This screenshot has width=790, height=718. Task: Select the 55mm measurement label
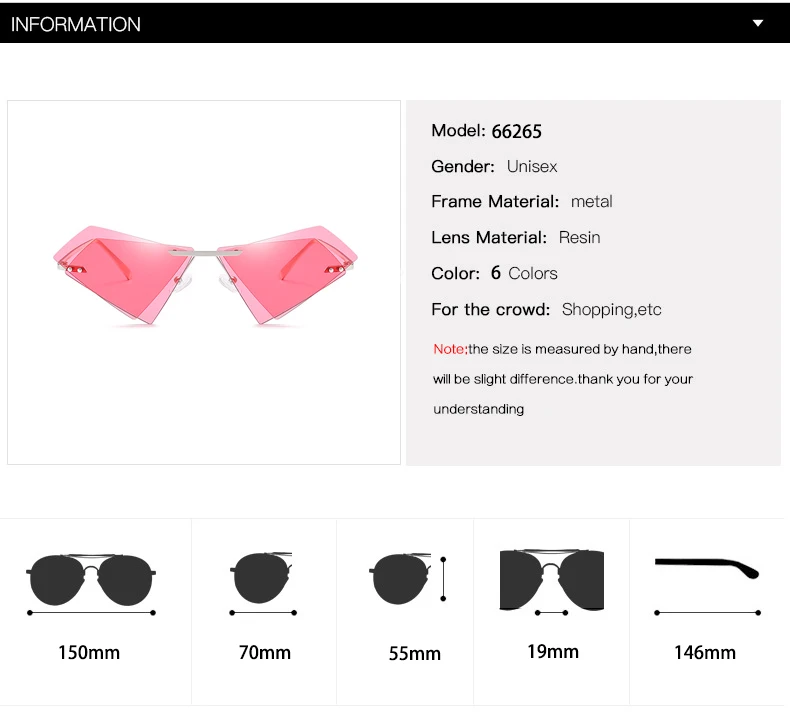pyautogui.click(x=415, y=654)
